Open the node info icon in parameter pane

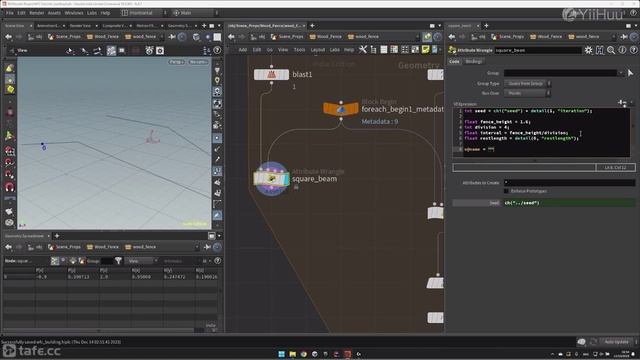tap(622, 50)
